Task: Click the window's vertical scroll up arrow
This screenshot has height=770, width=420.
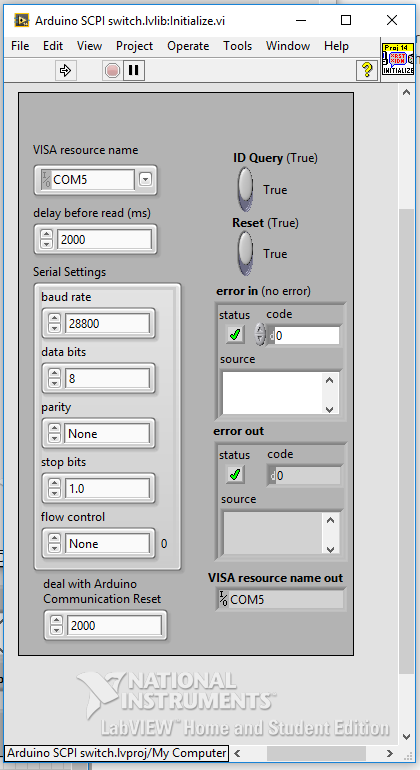Action: [x=406, y=92]
